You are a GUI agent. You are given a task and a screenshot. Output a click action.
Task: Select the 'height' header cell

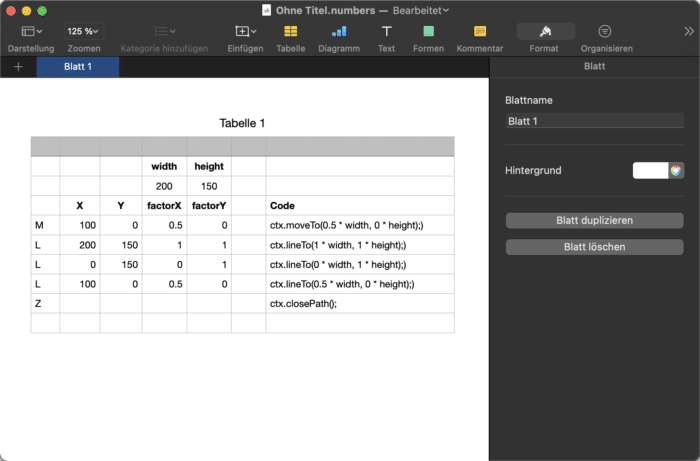coord(209,166)
